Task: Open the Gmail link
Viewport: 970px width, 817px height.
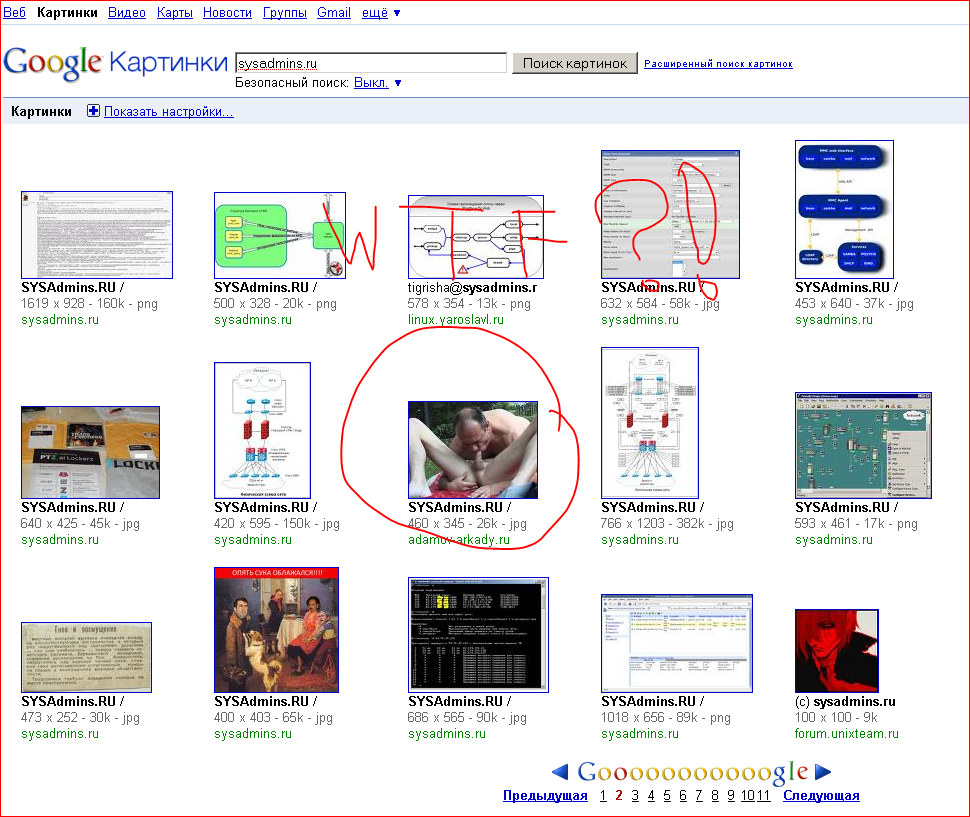Action: pos(334,12)
